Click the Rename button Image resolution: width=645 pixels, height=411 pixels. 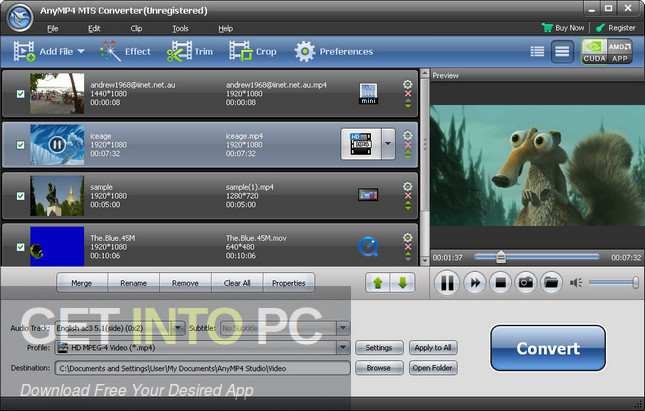pos(133,283)
